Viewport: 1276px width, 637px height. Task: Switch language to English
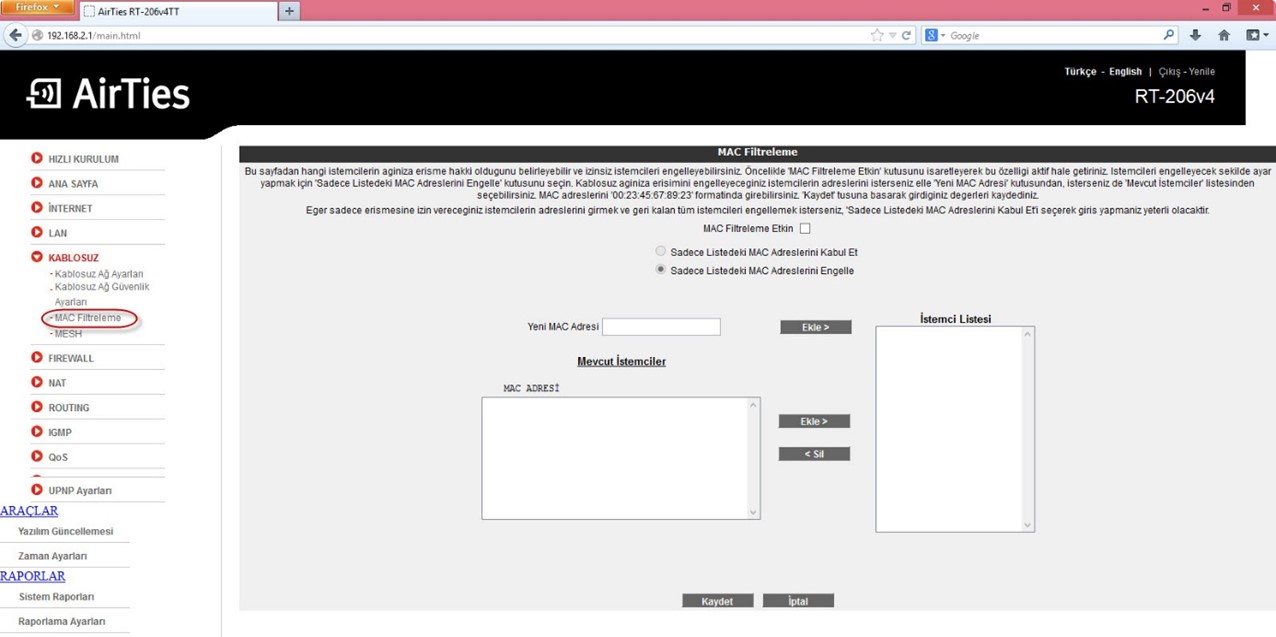[x=1125, y=72]
